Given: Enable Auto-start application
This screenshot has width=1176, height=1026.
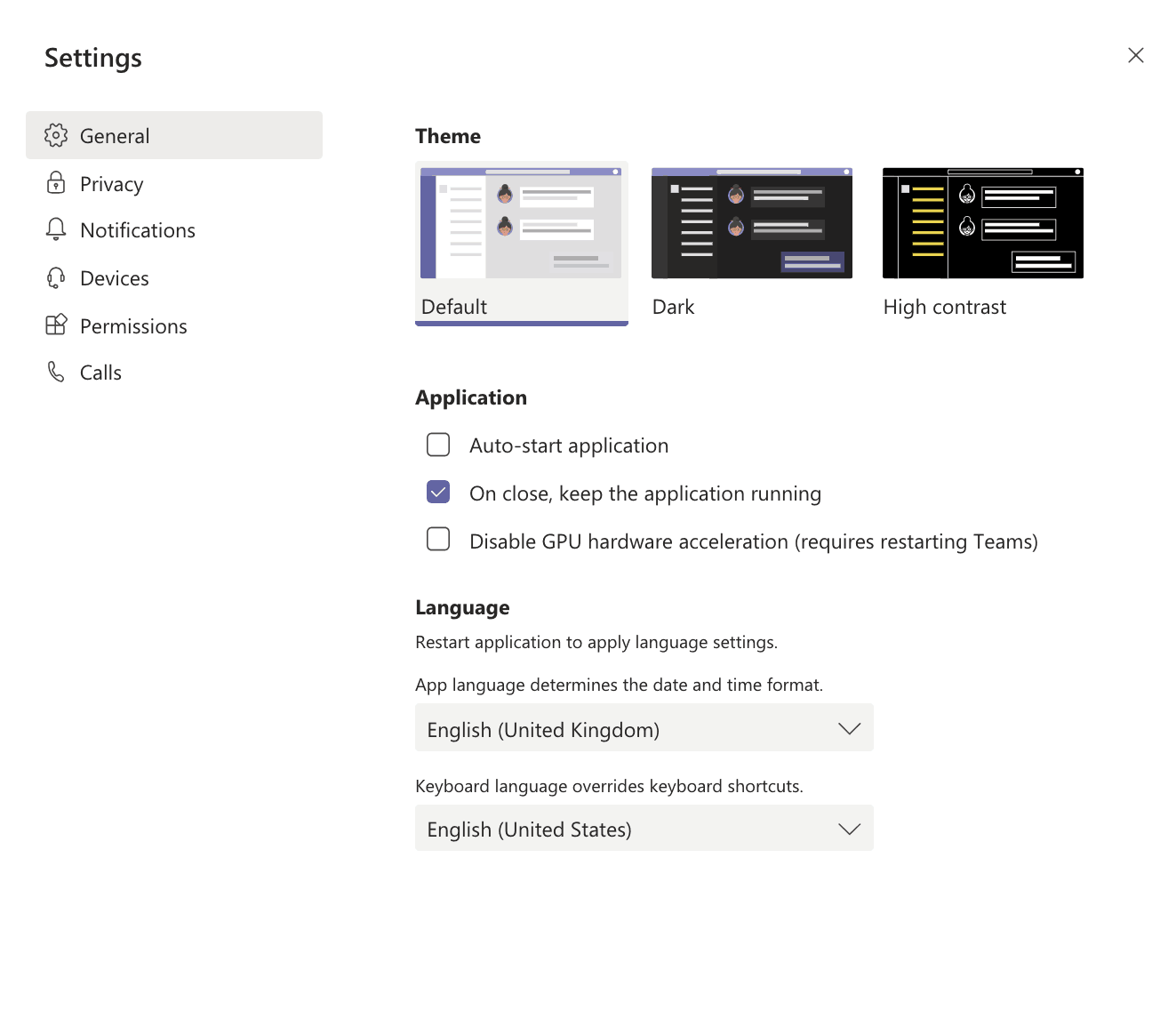Looking at the screenshot, I should pyautogui.click(x=438, y=445).
